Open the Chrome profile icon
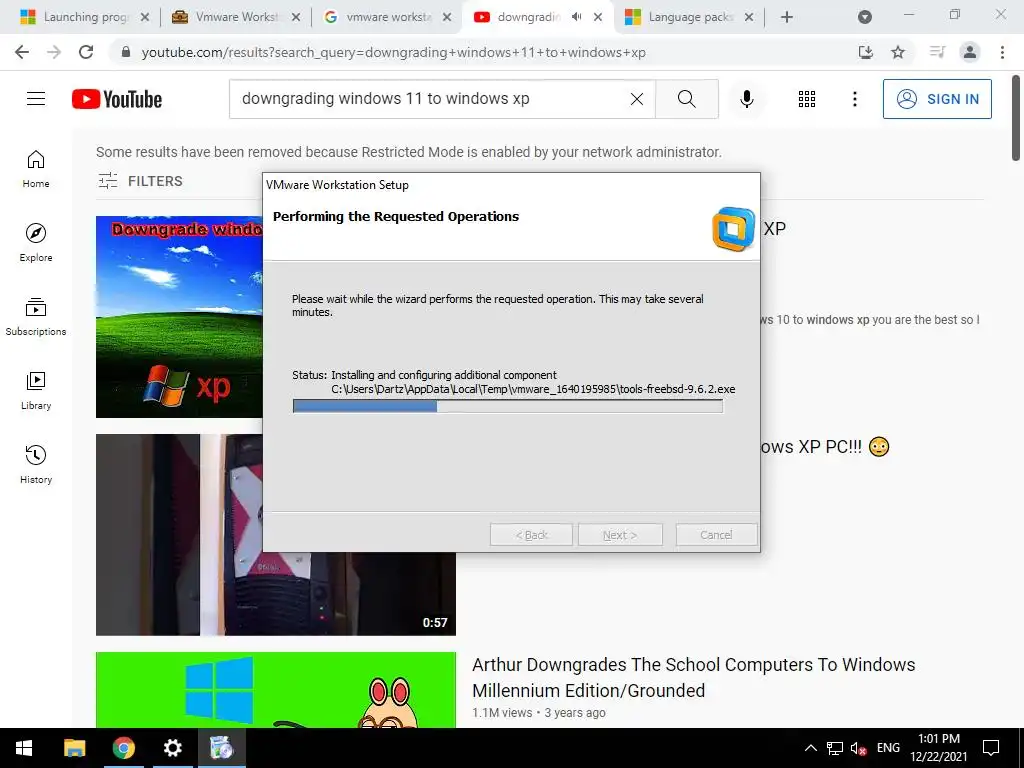Viewport: 1024px width, 768px height. (x=970, y=52)
